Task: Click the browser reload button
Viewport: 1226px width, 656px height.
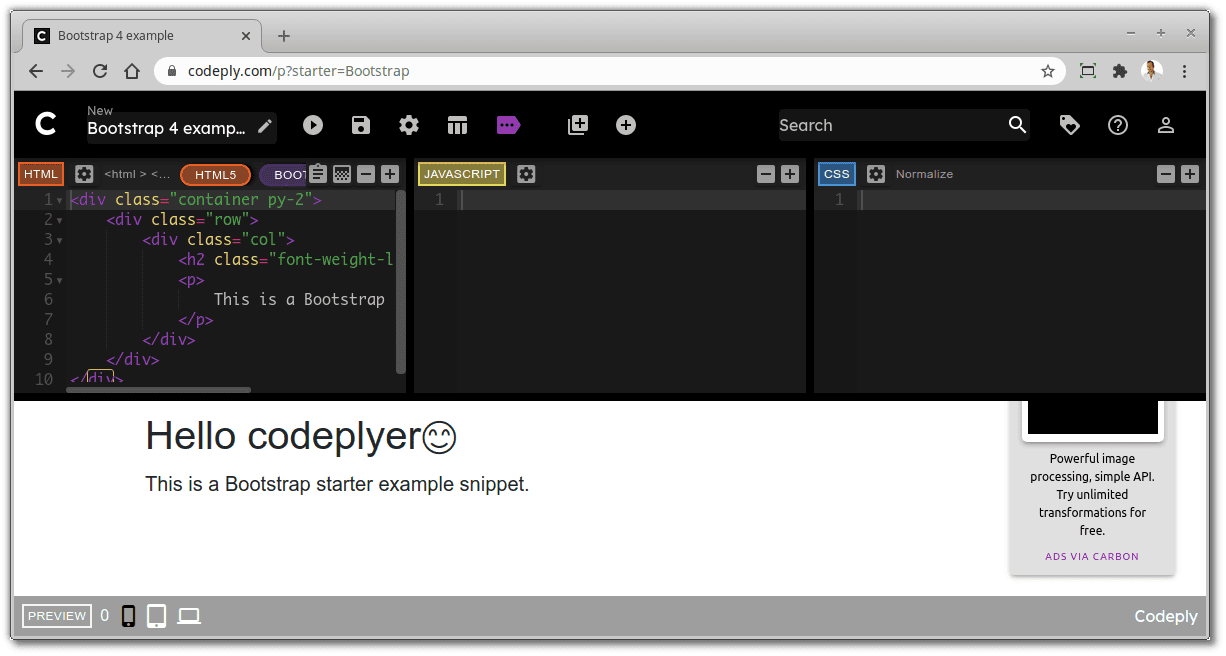Action: point(100,71)
